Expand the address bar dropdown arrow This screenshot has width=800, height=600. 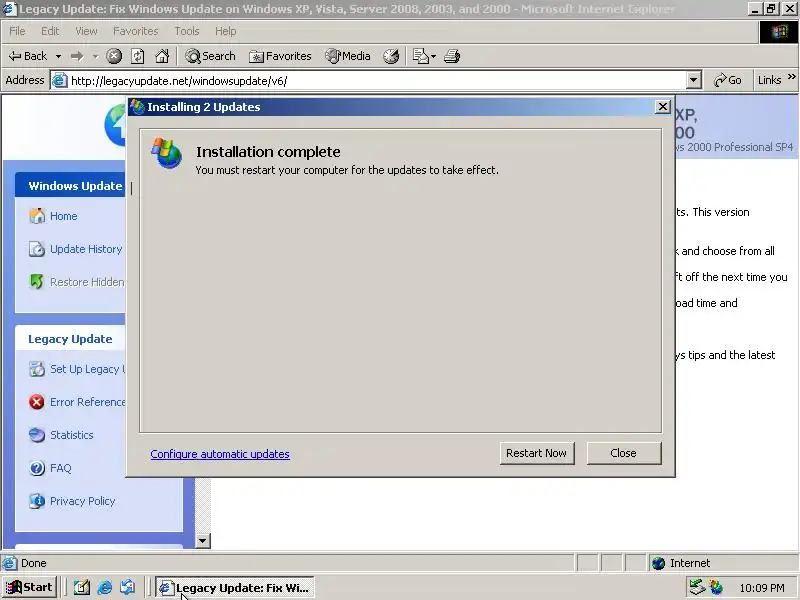coord(693,81)
